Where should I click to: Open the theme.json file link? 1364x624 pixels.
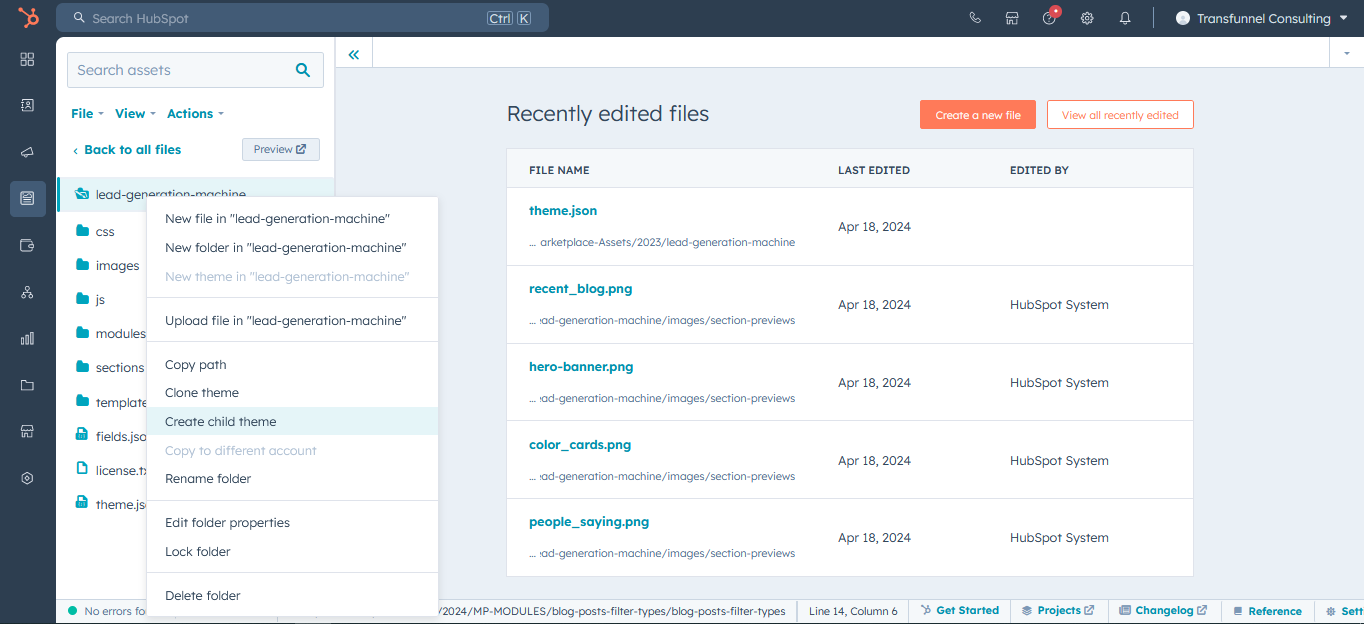(x=563, y=211)
